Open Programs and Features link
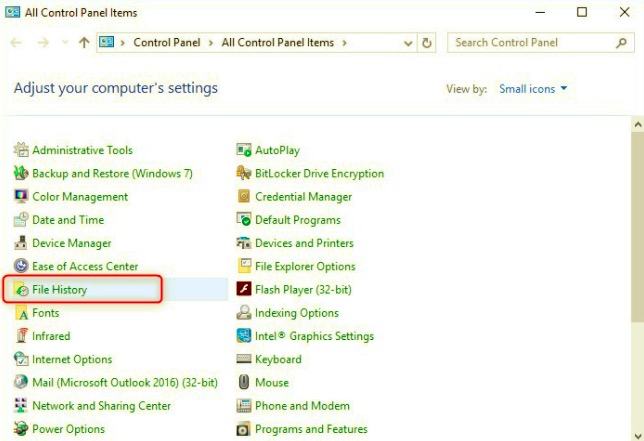This screenshot has height=441, width=644. click(x=311, y=429)
